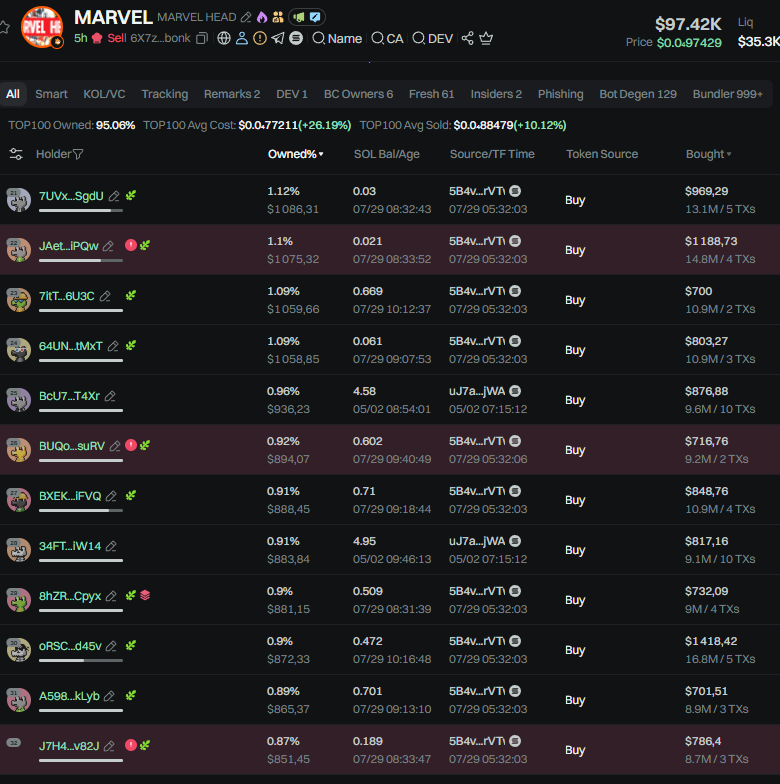The image size is (780, 784).
Task: Open holder 7itT...6U3C address
Action: (66, 296)
